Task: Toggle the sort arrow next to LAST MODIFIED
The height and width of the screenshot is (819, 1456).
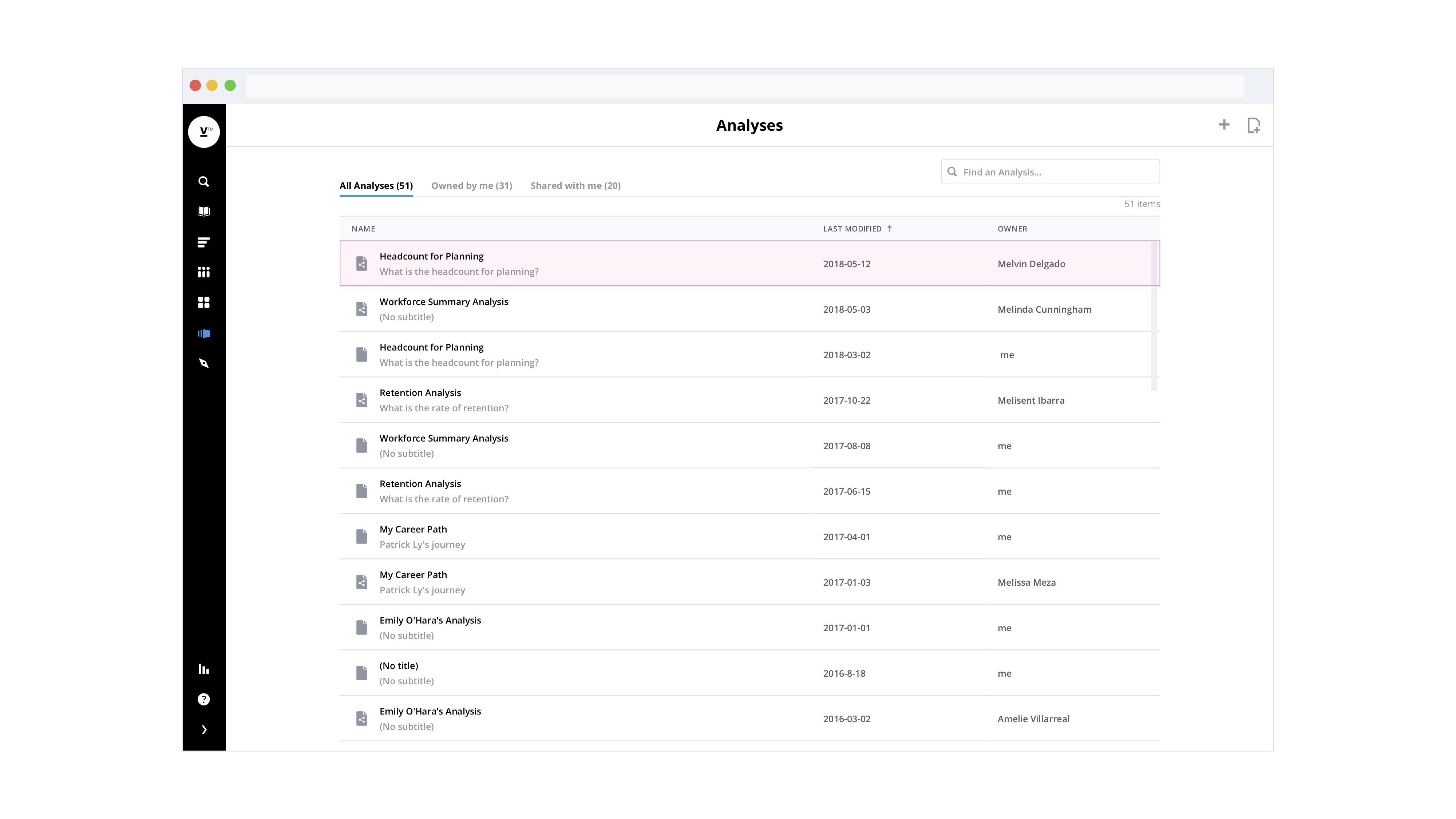Action: point(890,228)
